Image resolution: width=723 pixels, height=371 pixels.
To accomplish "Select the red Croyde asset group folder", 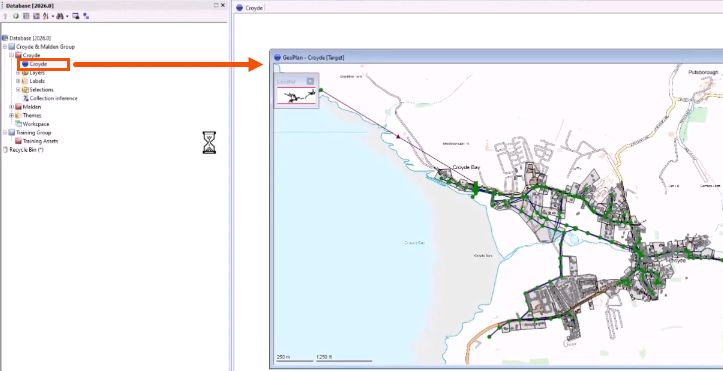I will click(x=28, y=55).
